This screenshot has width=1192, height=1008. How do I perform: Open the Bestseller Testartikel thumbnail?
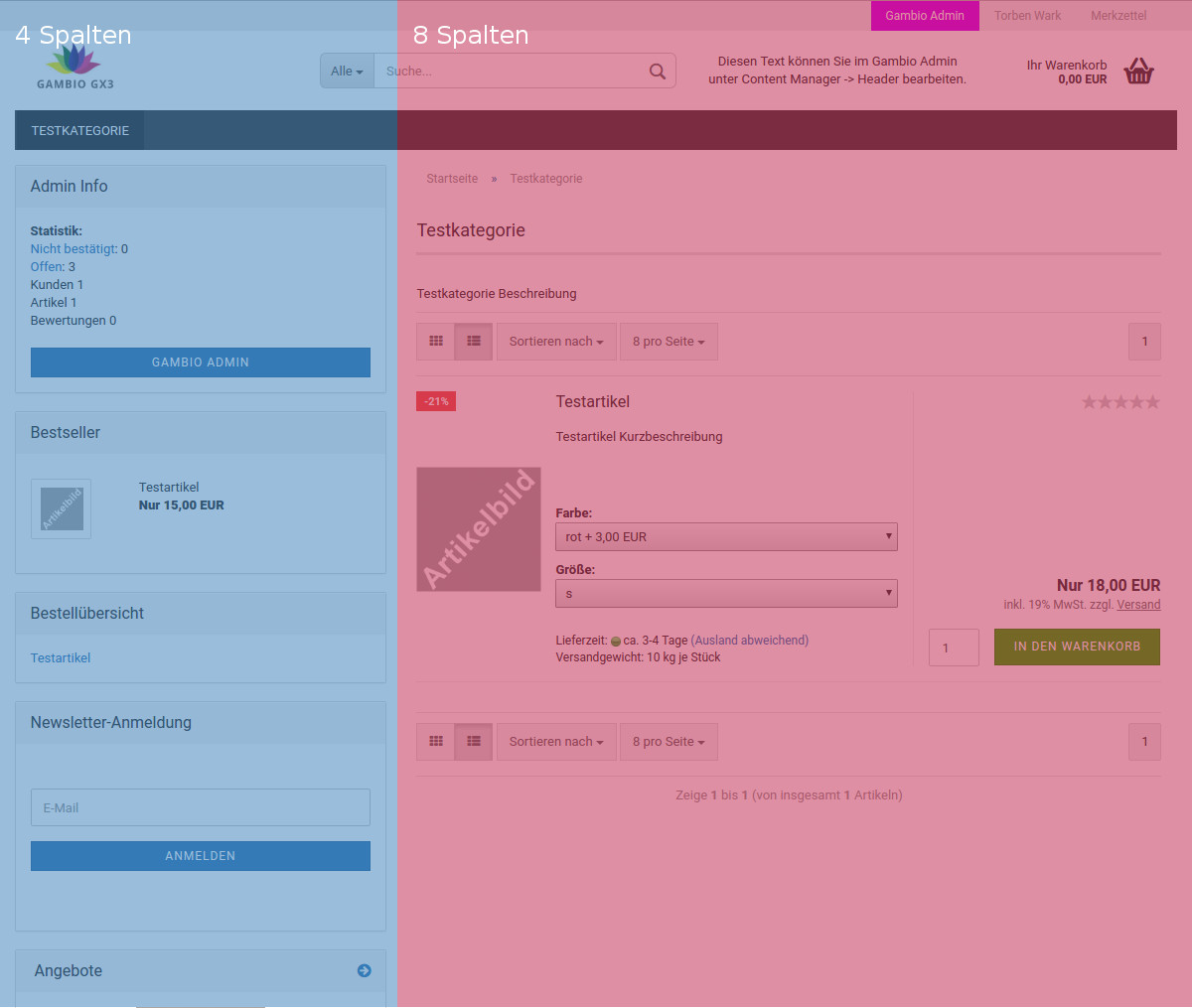[62, 509]
